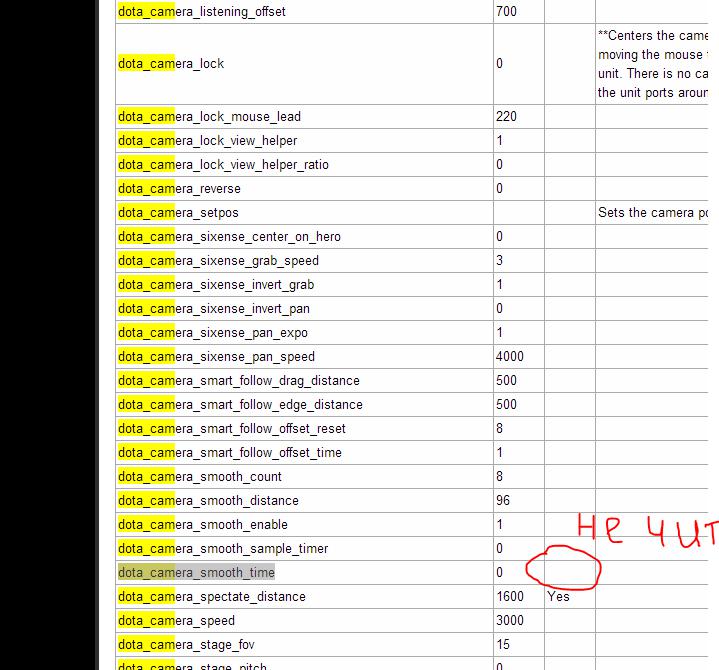Select dota_camera_smooth_distance row name
The height and width of the screenshot is (670, 719).
(208, 500)
